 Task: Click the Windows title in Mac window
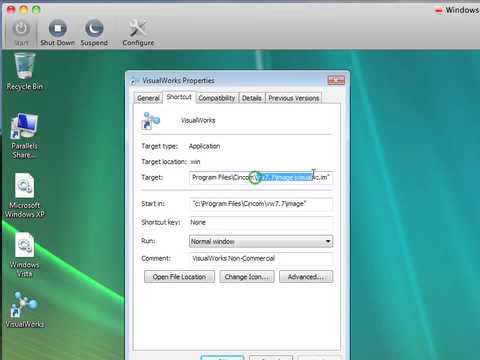point(462,10)
